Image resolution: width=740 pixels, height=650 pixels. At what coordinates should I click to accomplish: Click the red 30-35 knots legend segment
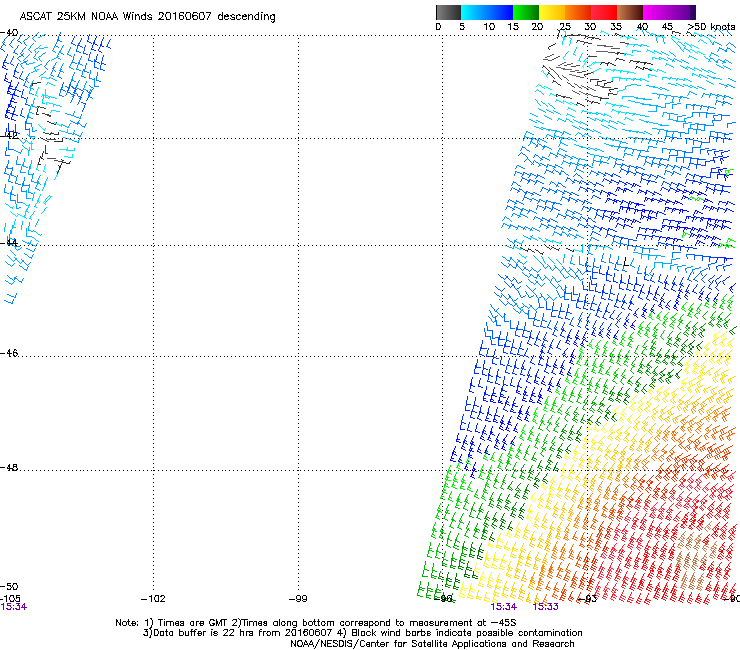(x=604, y=12)
